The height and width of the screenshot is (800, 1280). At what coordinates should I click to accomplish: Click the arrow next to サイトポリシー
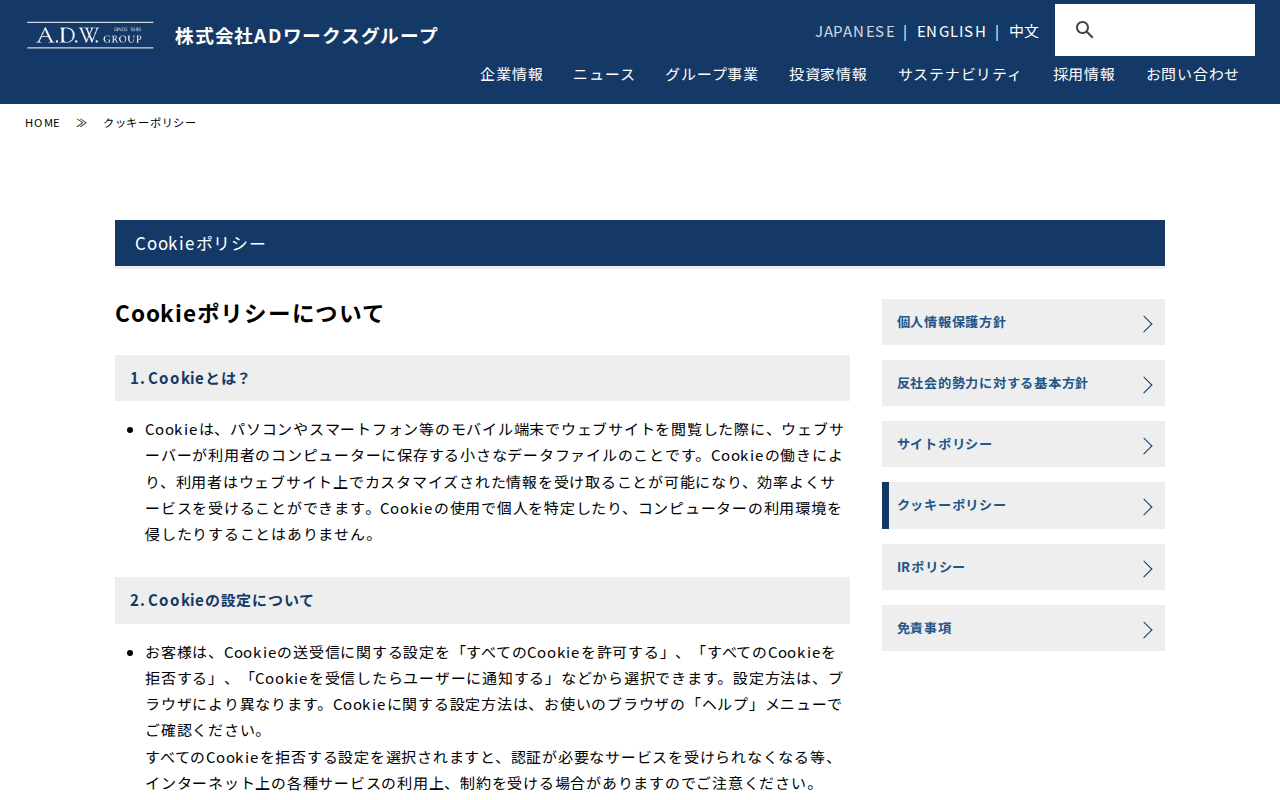point(1147,445)
